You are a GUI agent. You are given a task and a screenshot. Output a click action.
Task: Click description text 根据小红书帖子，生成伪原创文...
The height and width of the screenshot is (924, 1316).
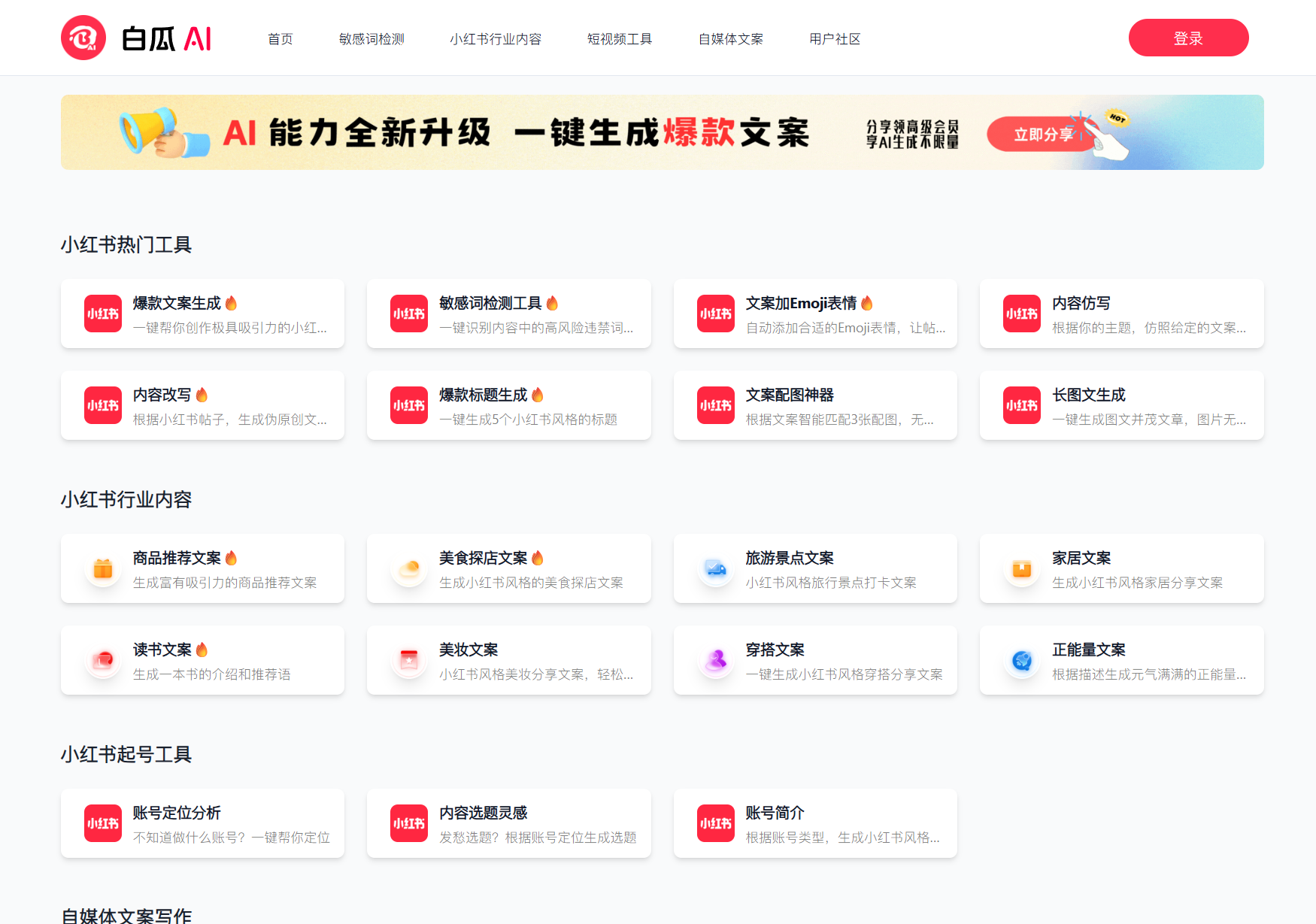click(229, 420)
